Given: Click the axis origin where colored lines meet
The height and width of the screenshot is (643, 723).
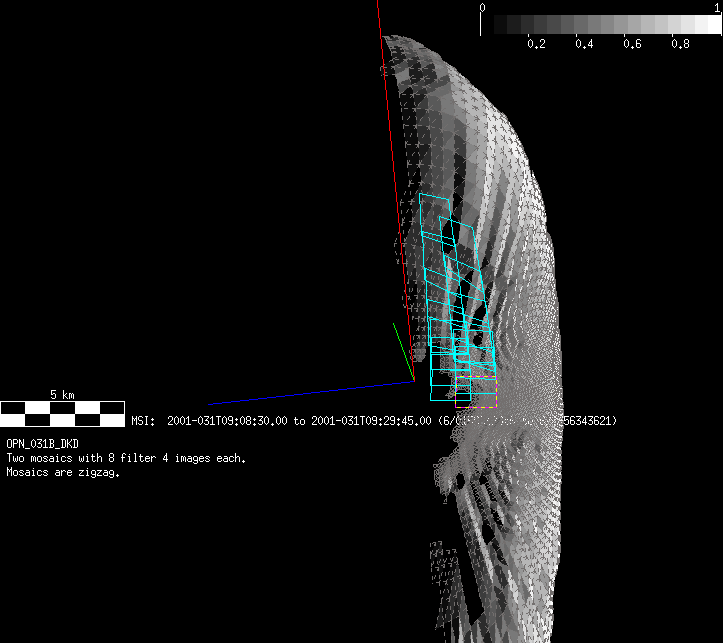Looking at the screenshot, I should (413, 380).
